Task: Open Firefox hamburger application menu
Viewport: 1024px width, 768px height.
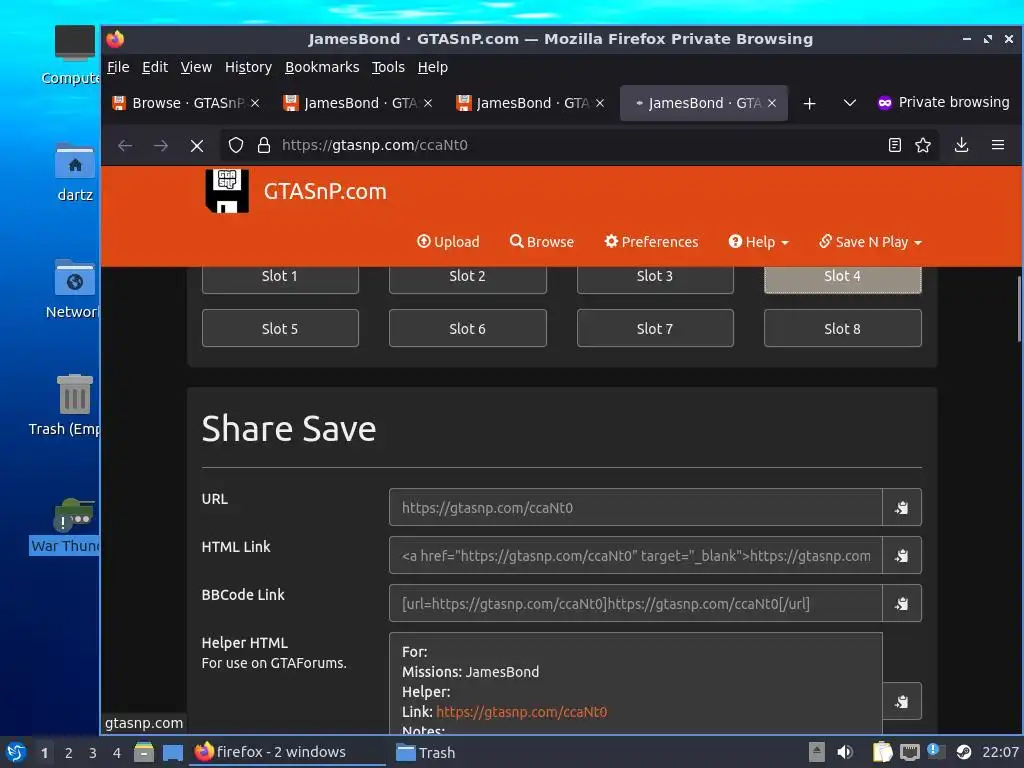Action: click(998, 145)
